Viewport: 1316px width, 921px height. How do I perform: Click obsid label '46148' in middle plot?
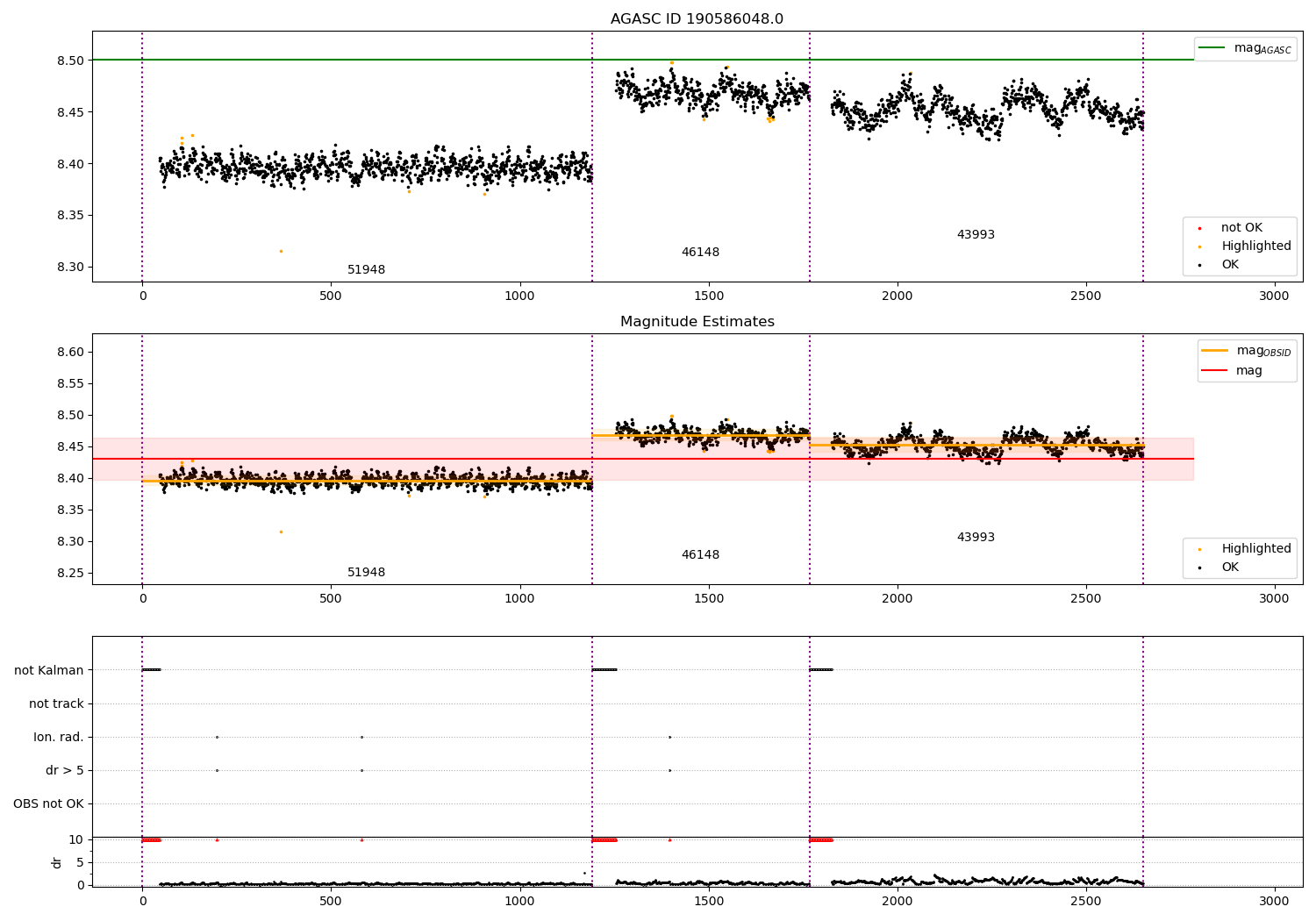point(700,554)
